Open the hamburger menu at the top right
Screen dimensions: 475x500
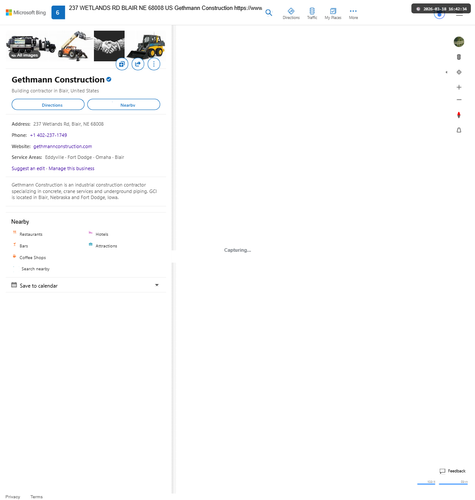coord(460,15)
